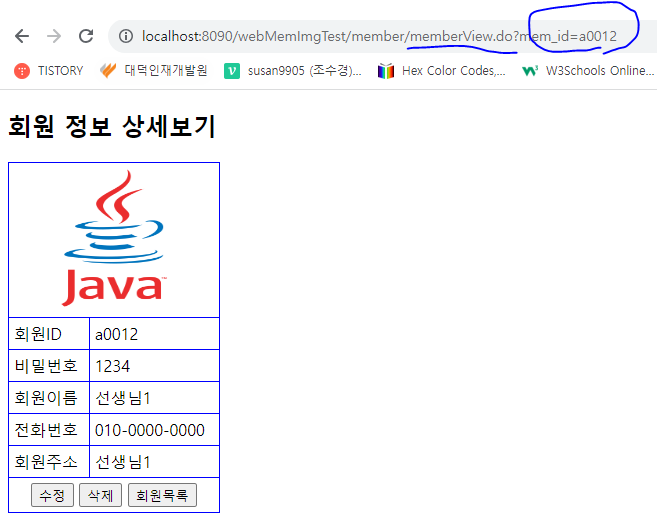Click the 수정 button
This screenshot has width=657, height=532.
coord(52,495)
